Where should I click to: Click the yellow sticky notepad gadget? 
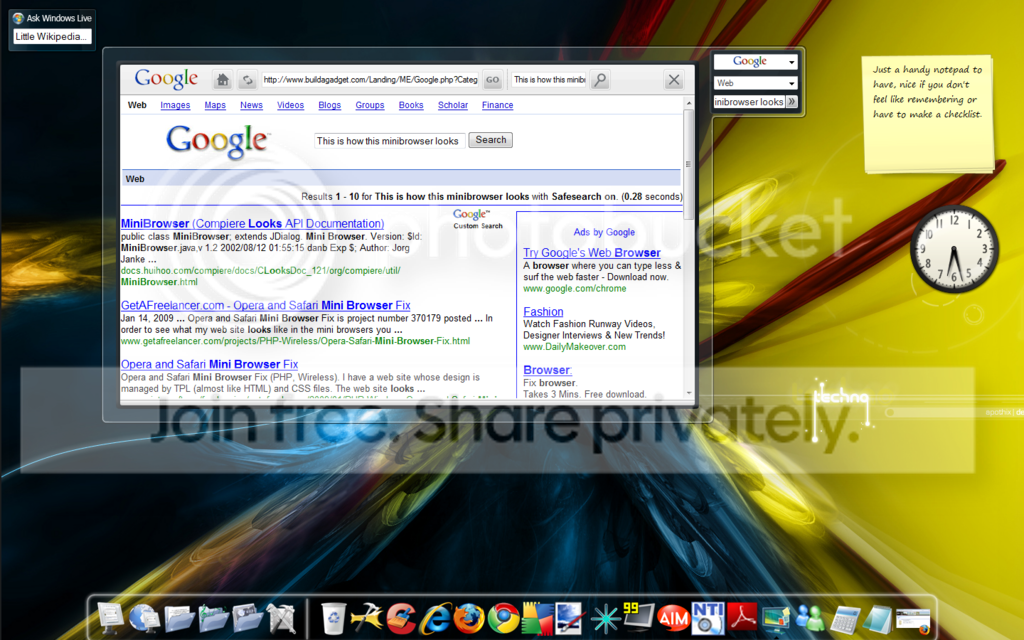pyautogui.click(x=928, y=113)
